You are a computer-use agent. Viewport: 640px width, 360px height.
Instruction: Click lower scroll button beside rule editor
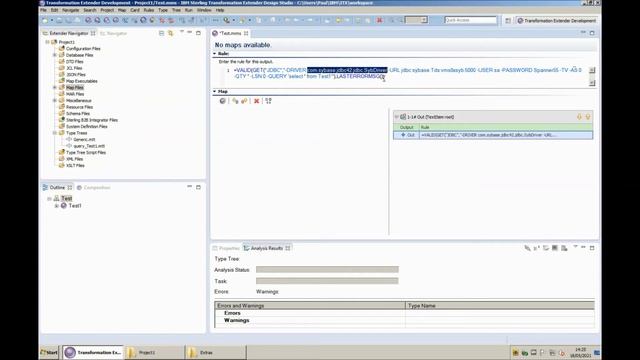592,83
